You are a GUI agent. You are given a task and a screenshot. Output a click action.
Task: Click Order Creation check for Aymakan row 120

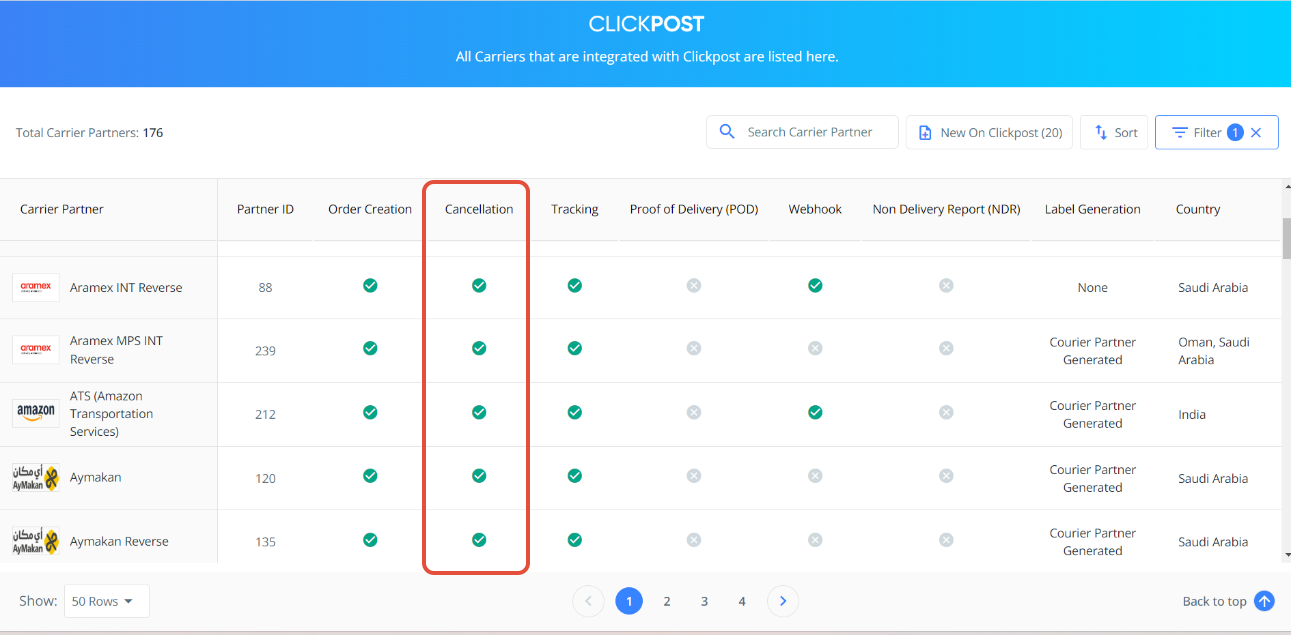pos(370,476)
